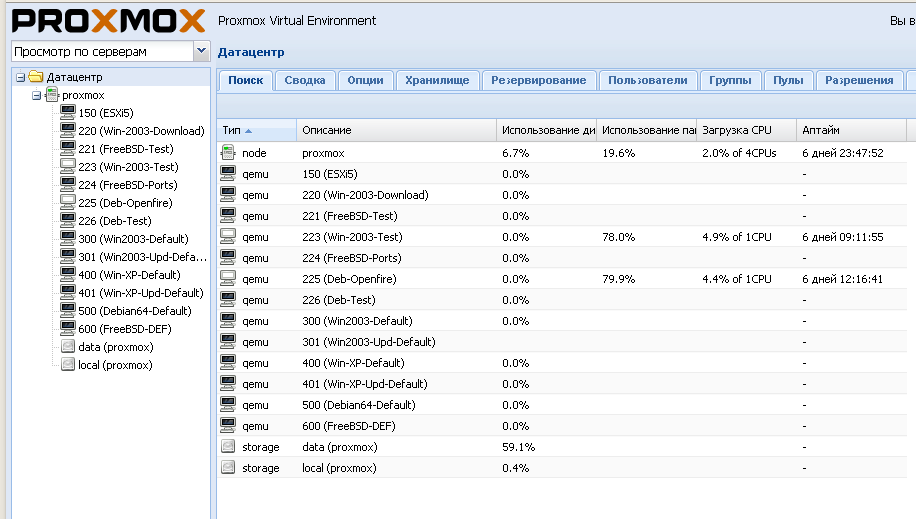Sort by the Аптайм column header
The height and width of the screenshot is (519, 916).
point(851,130)
